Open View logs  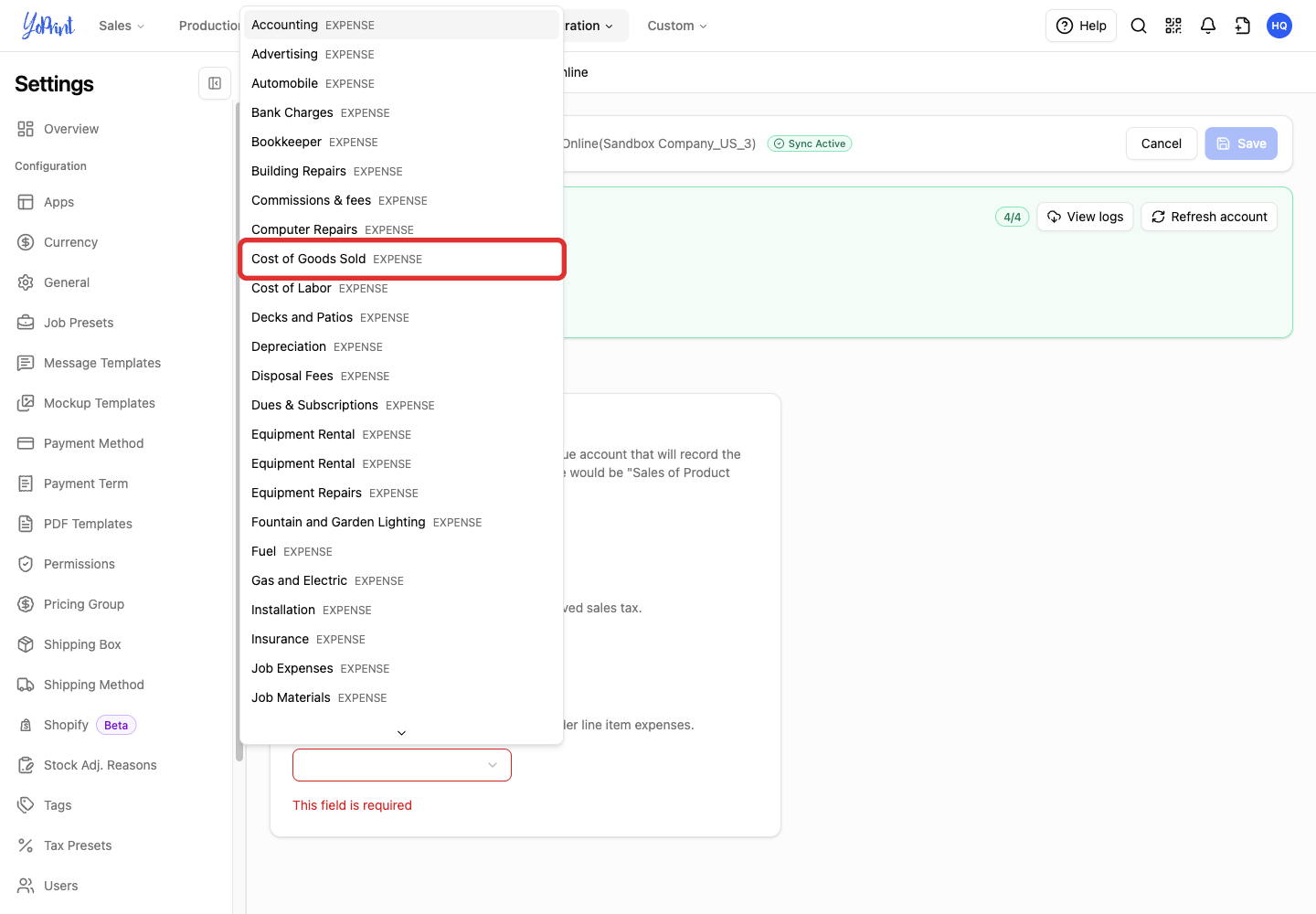[1086, 217]
